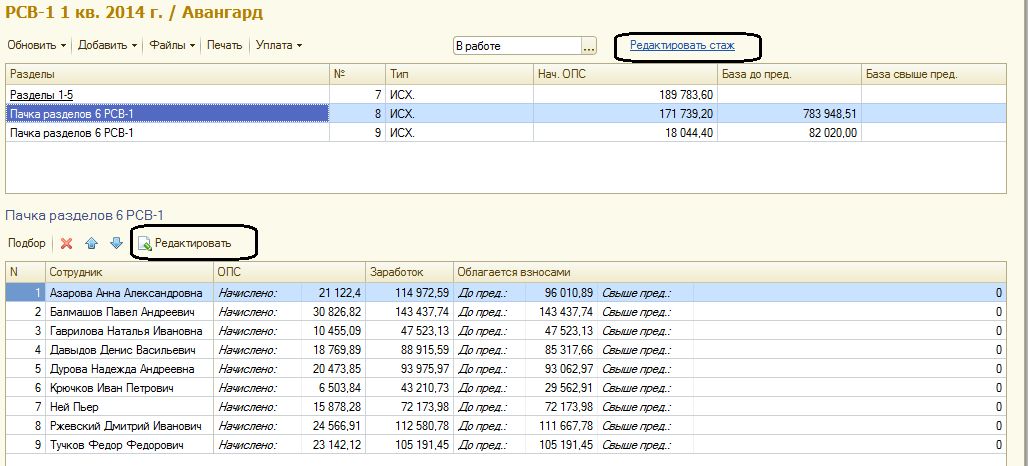Screen dimensions: 1028x466
Task: Open the Файлы dropdown menu
Action: point(172,45)
